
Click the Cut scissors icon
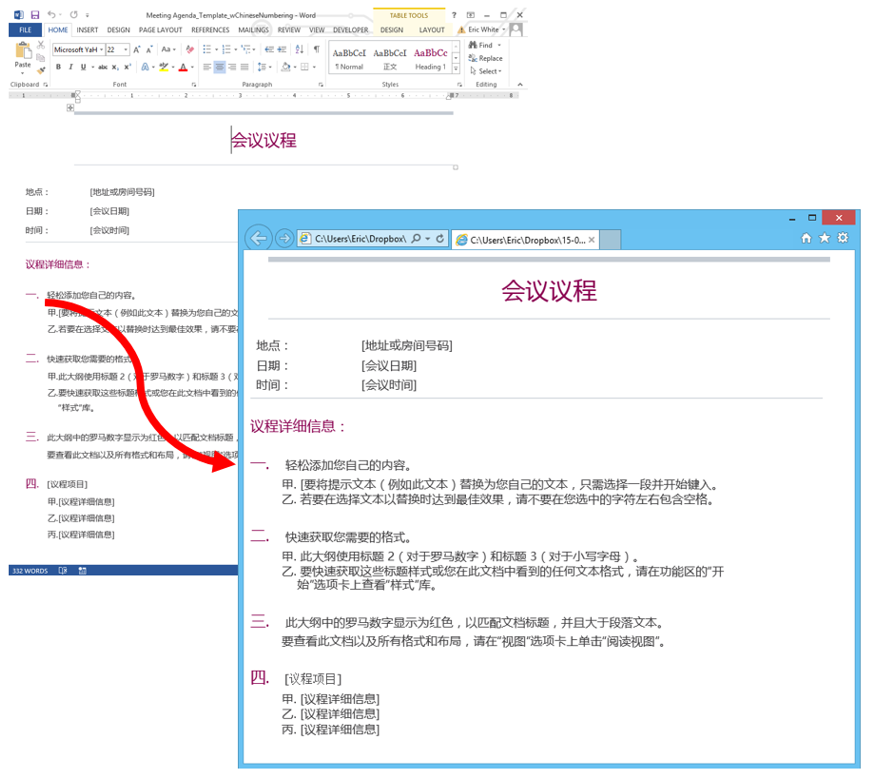(x=41, y=44)
